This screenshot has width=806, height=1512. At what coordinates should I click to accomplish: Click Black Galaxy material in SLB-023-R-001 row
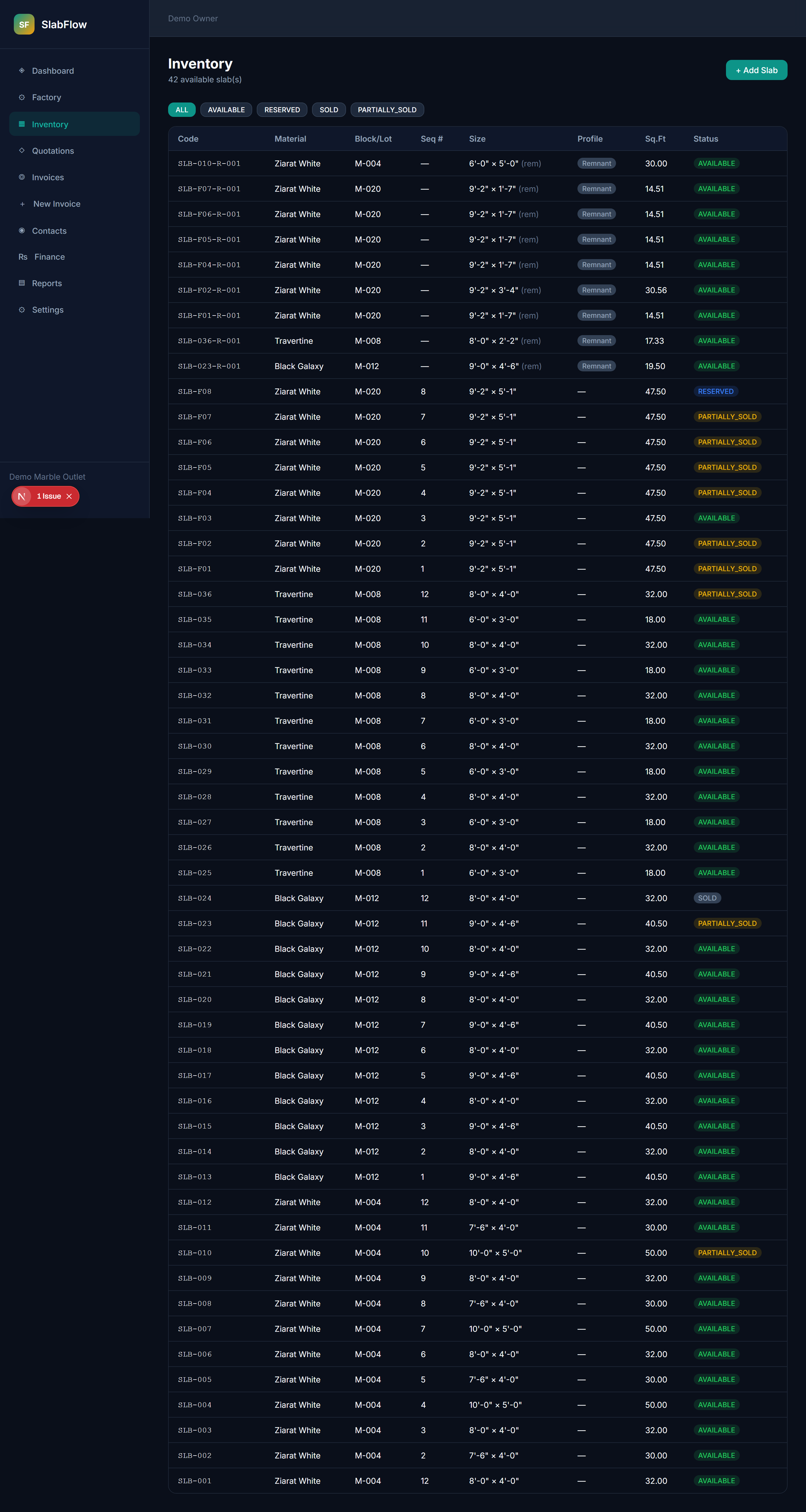coord(299,366)
